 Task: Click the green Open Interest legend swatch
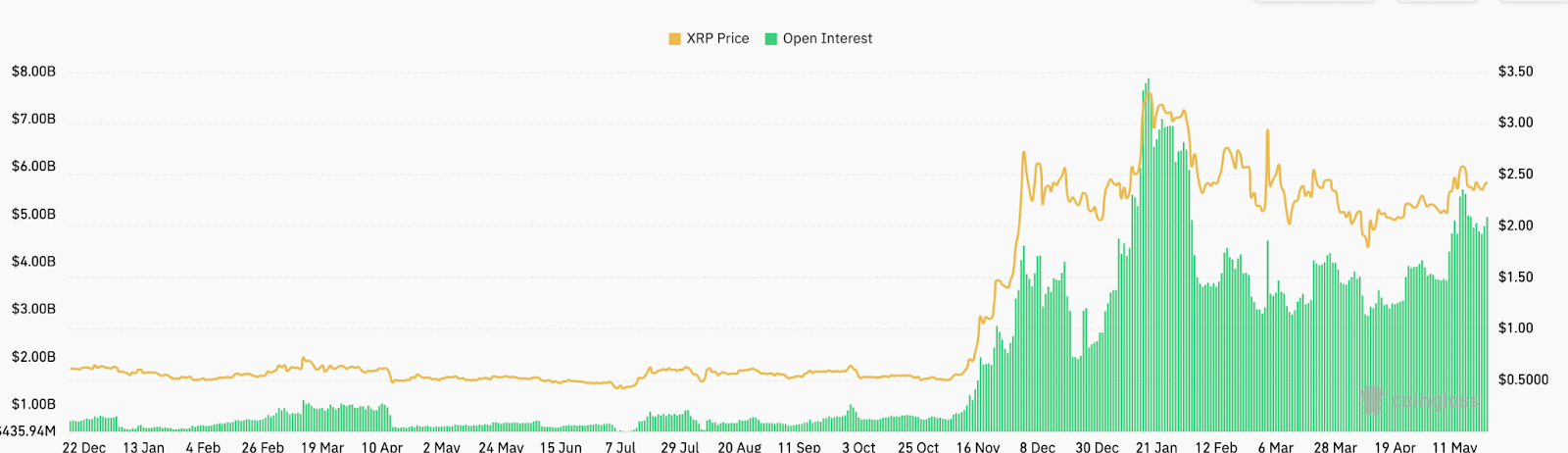click(771, 39)
